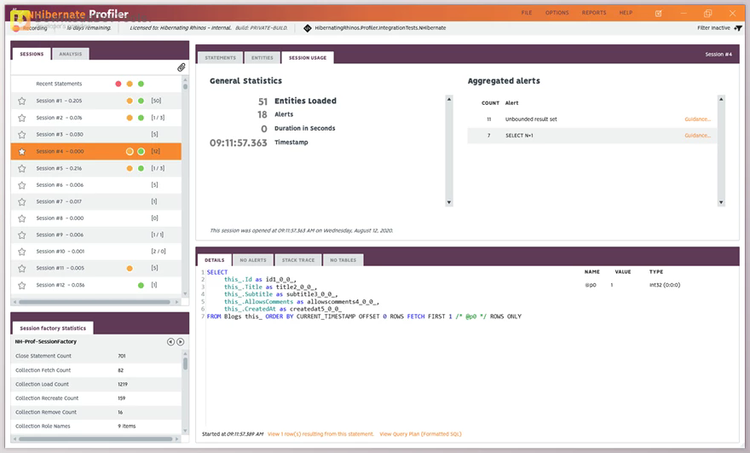Click Close Statement Count statistic row

(96, 356)
